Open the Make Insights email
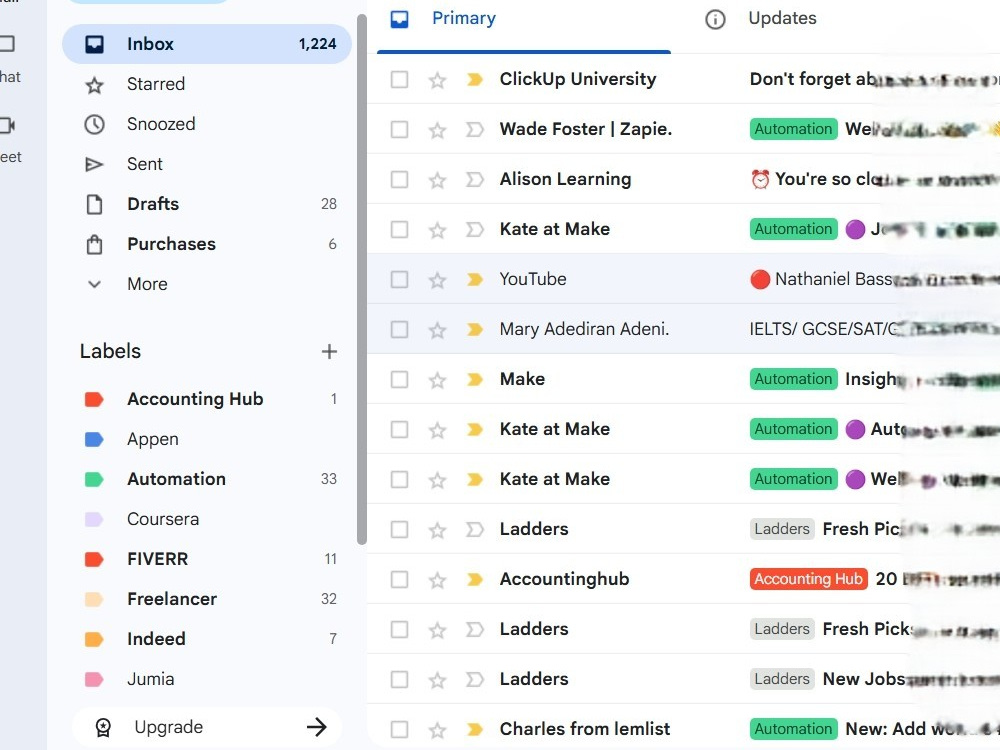The width and height of the screenshot is (1000, 750). coord(684,379)
